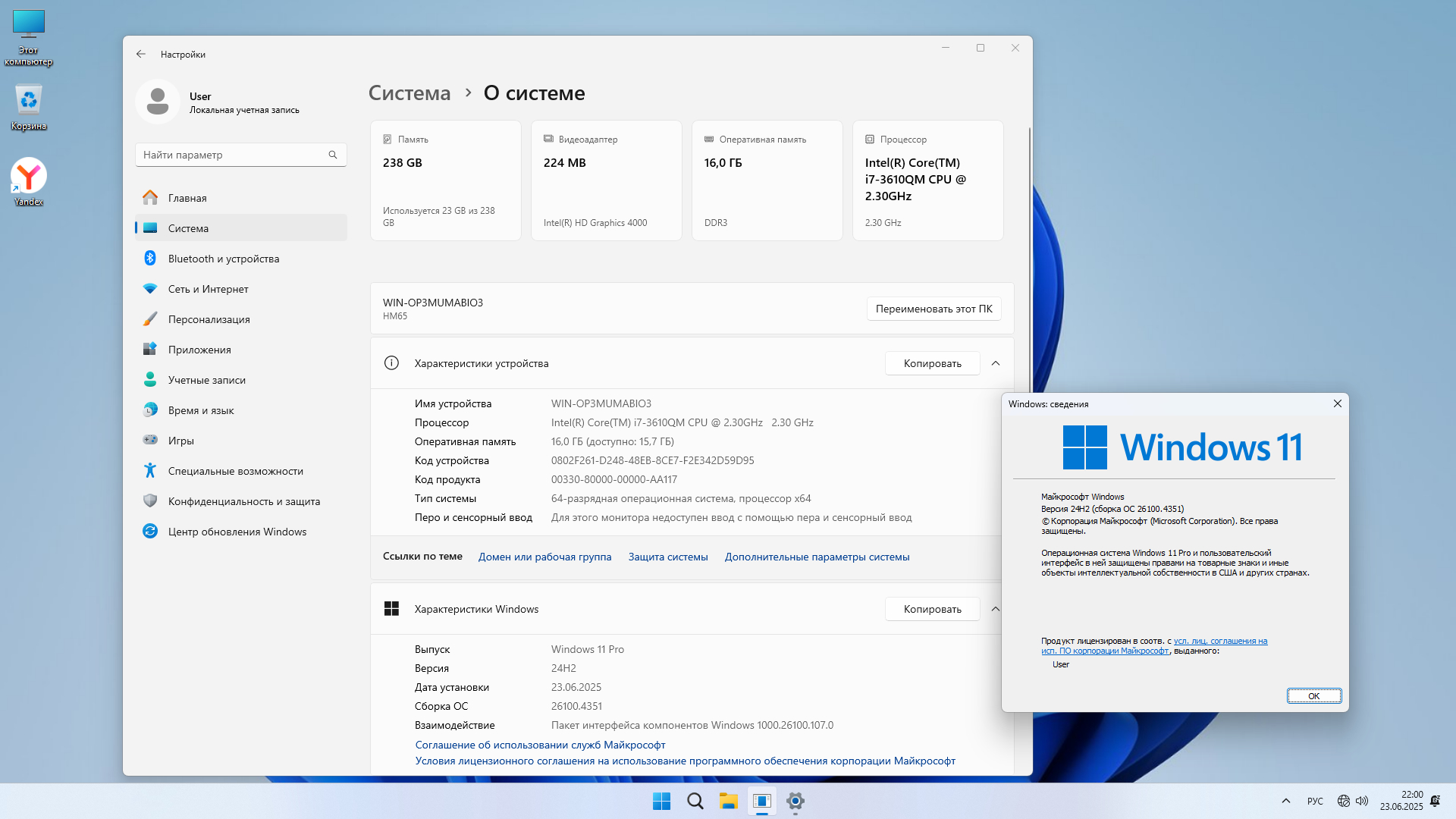Open Bluetooth и устройства section
The width and height of the screenshot is (1456, 819).
click(x=223, y=259)
